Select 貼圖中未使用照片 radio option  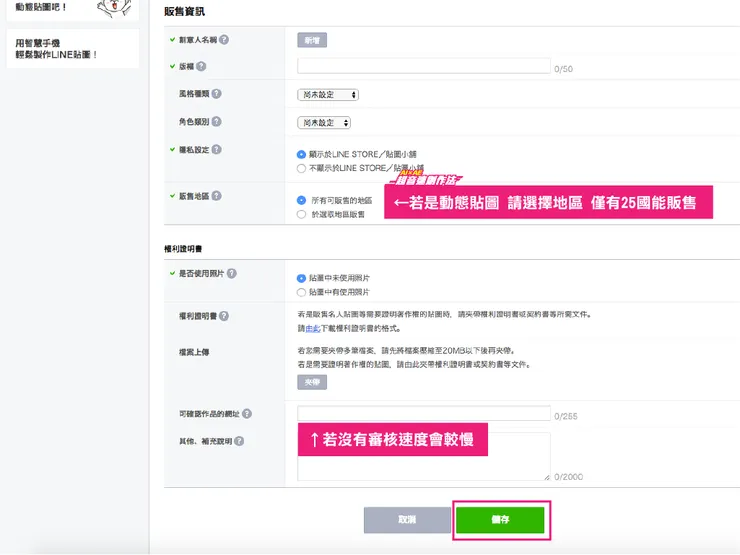pyautogui.click(x=302, y=278)
